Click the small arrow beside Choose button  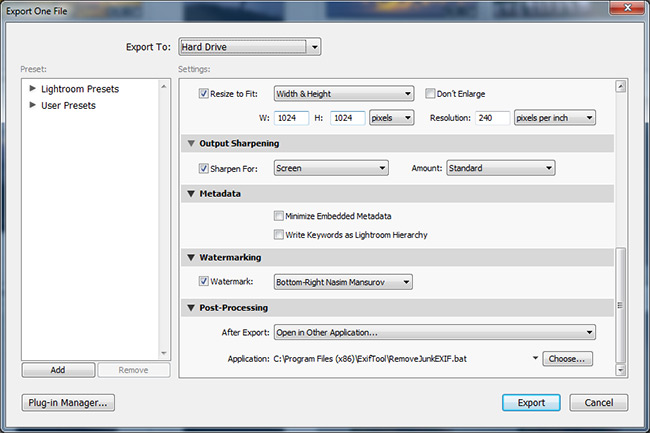(x=536, y=358)
